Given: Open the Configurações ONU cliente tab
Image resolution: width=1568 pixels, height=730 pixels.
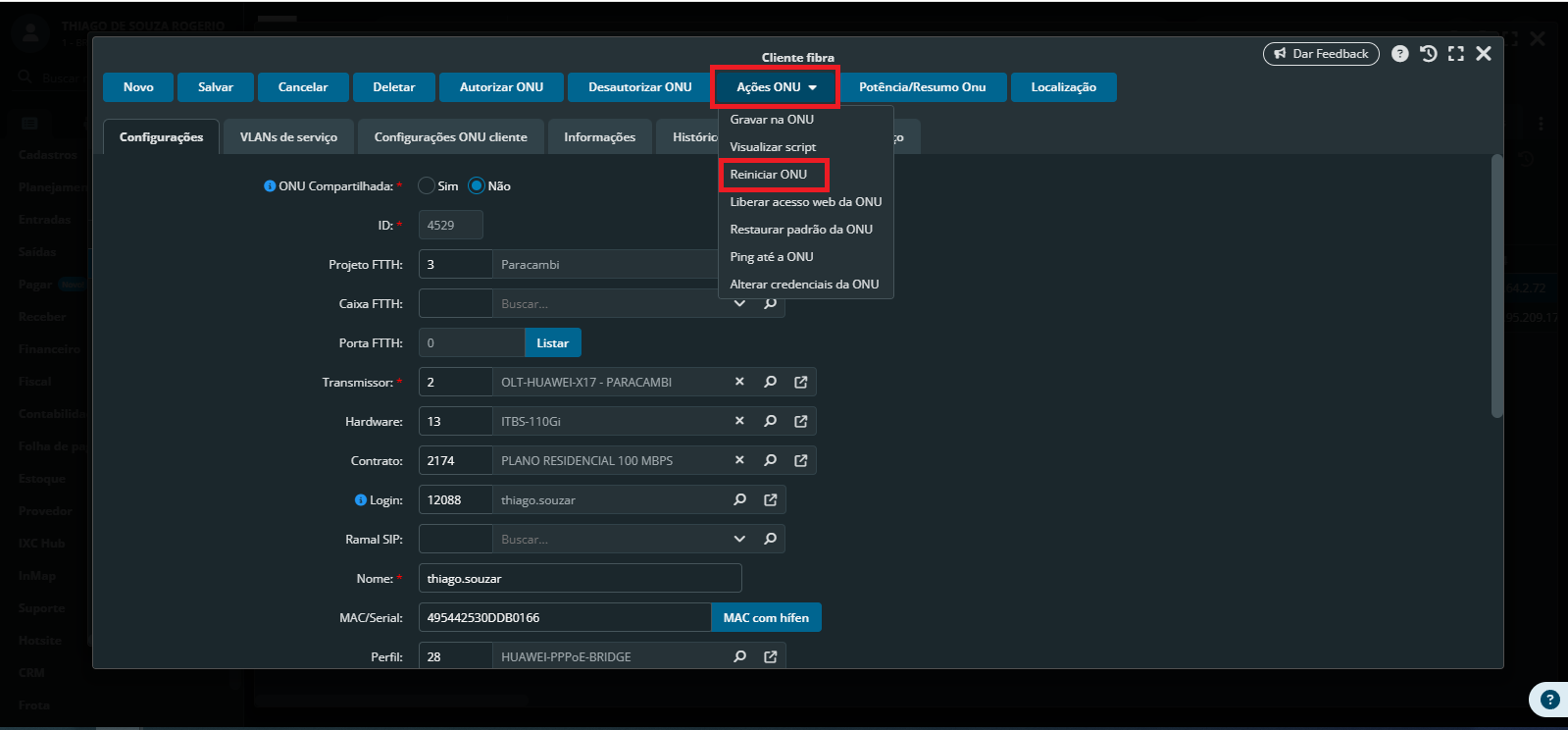Looking at the screenshot, I should 450,137.
